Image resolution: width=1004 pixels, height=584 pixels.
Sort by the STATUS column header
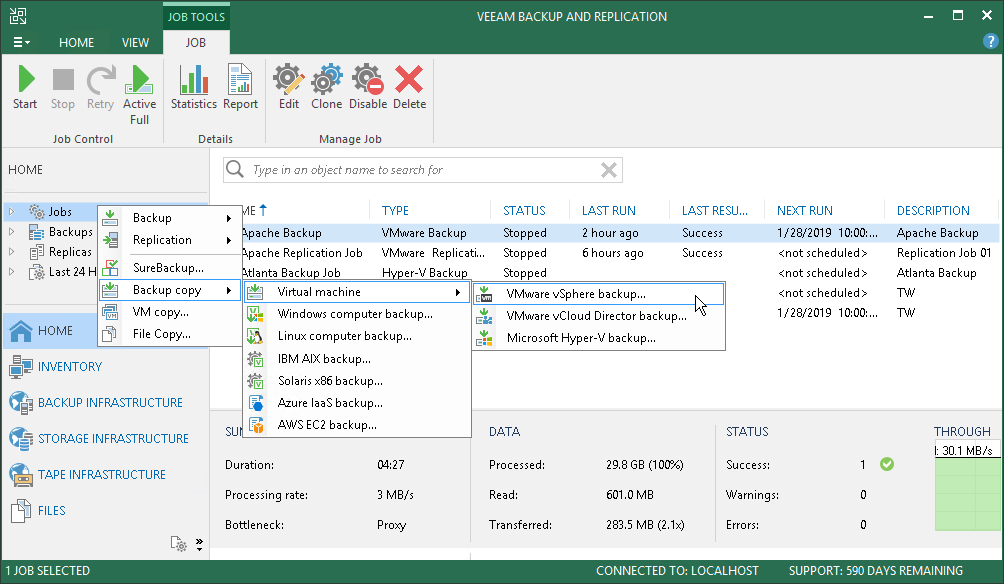[x=524, y=211]
